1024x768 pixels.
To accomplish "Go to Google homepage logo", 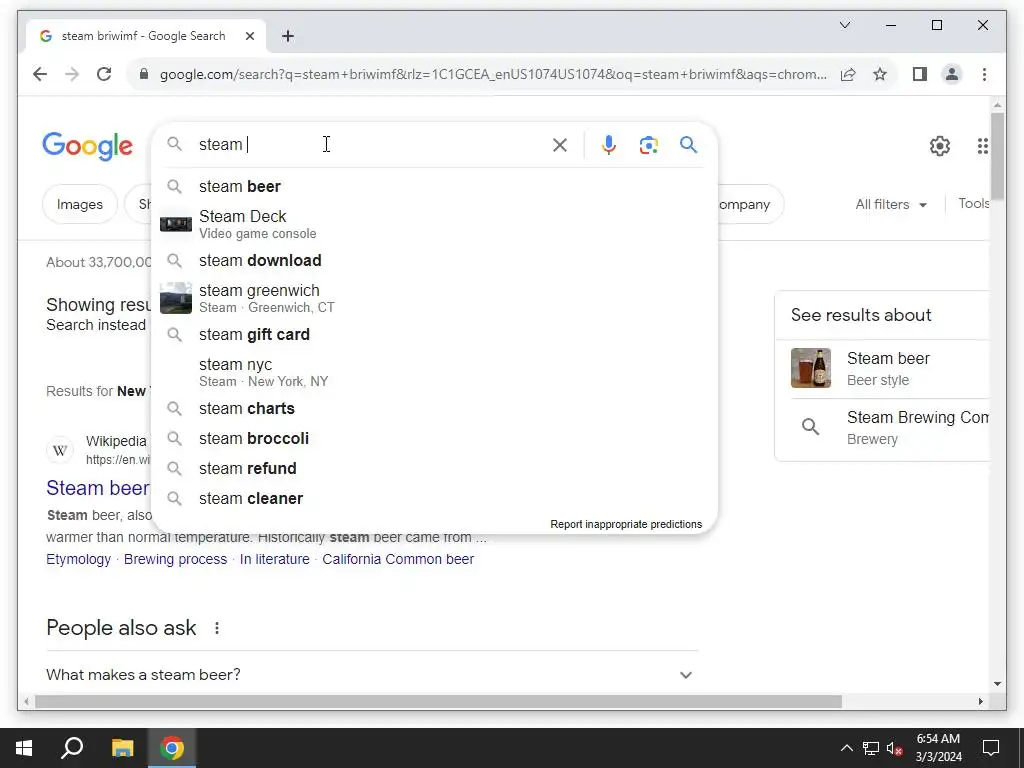I will click(x=88, y=146).
